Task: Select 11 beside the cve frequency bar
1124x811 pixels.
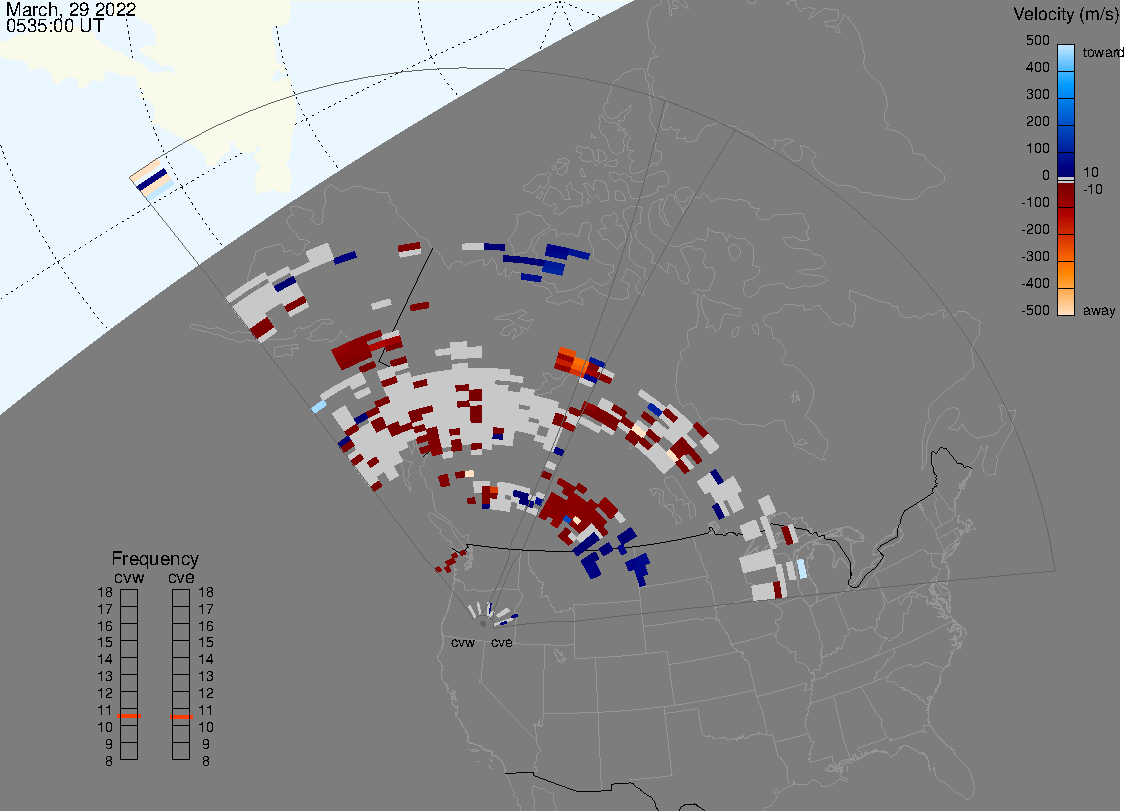Action: (x=206, y=710)
